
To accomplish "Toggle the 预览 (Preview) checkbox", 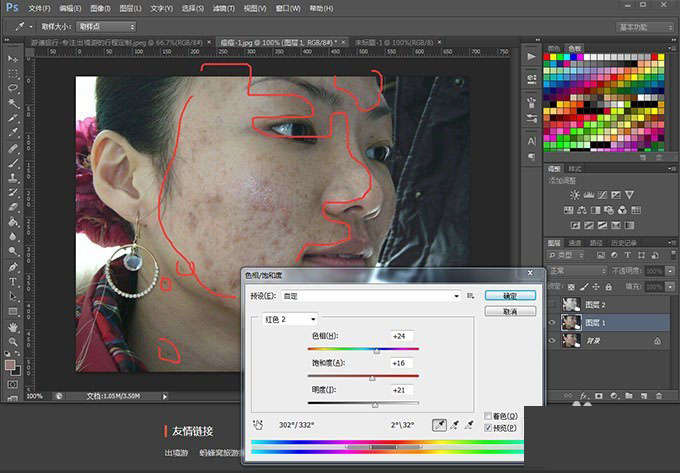I will coord(487,428).
